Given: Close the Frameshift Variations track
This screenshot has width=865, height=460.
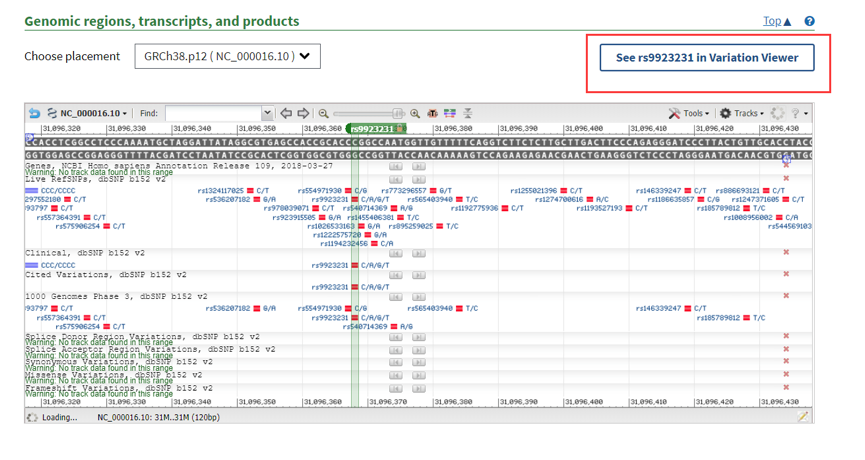Looking at the screenshot, I should [x=786, y=387].
